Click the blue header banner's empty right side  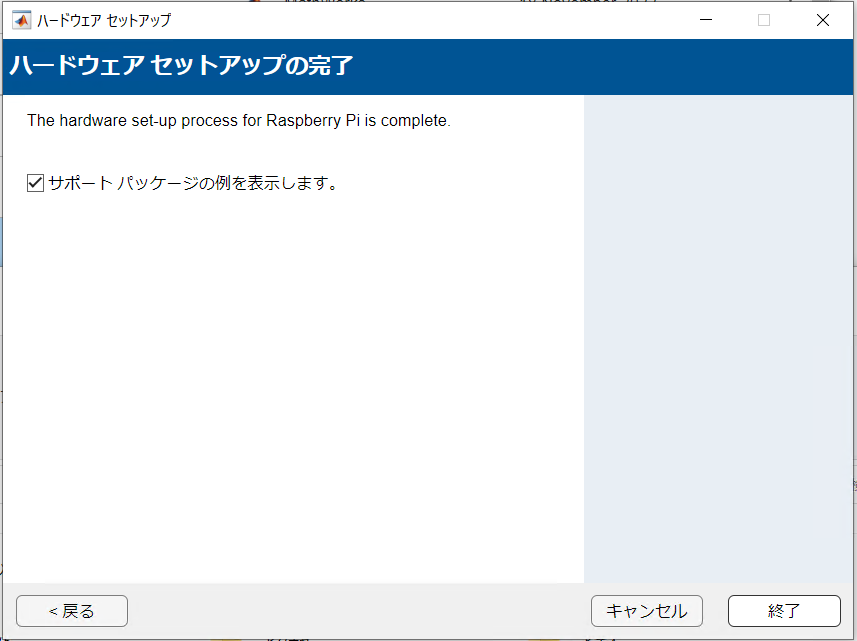click(x=650, y=67)
